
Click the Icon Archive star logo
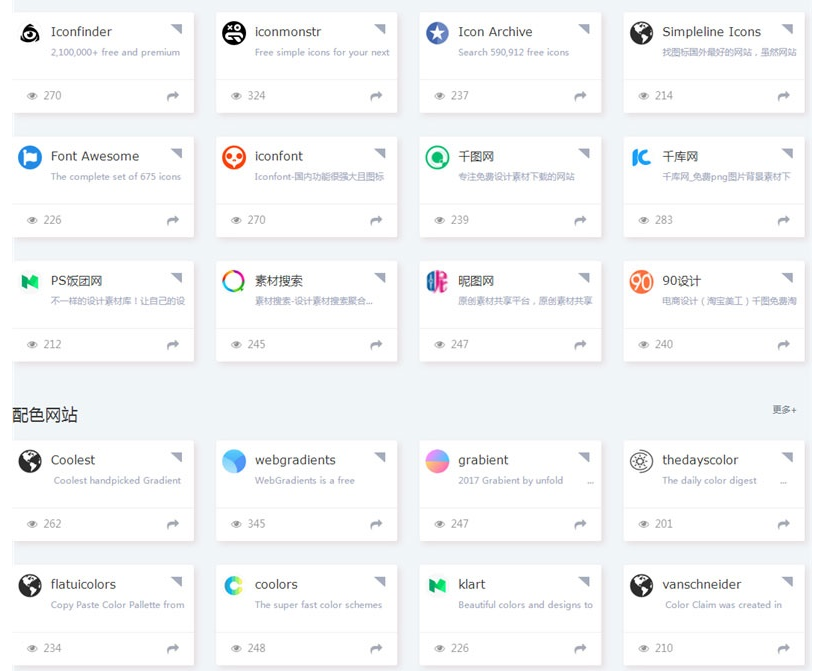(x=437, y=32)
